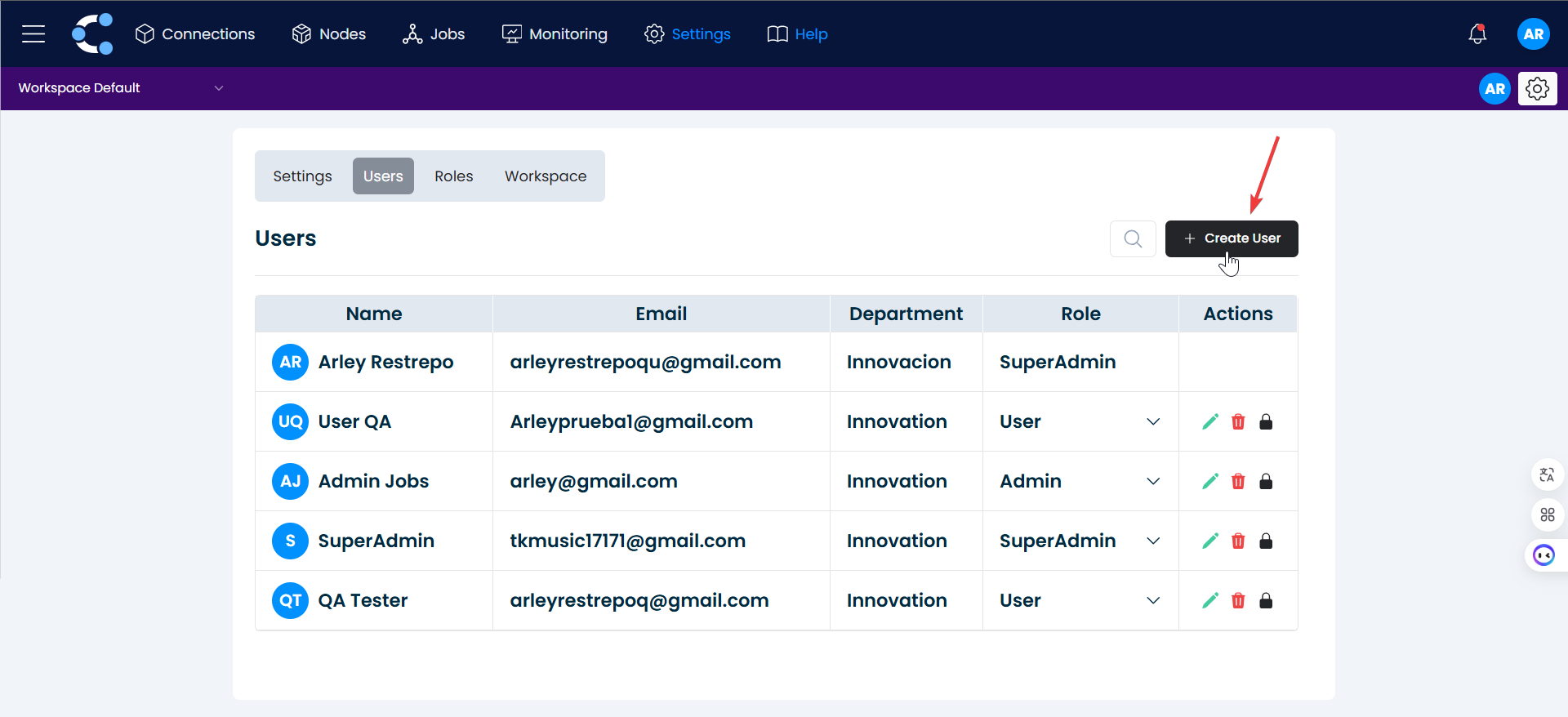Switch to the Roles tab

pos(453,176)
